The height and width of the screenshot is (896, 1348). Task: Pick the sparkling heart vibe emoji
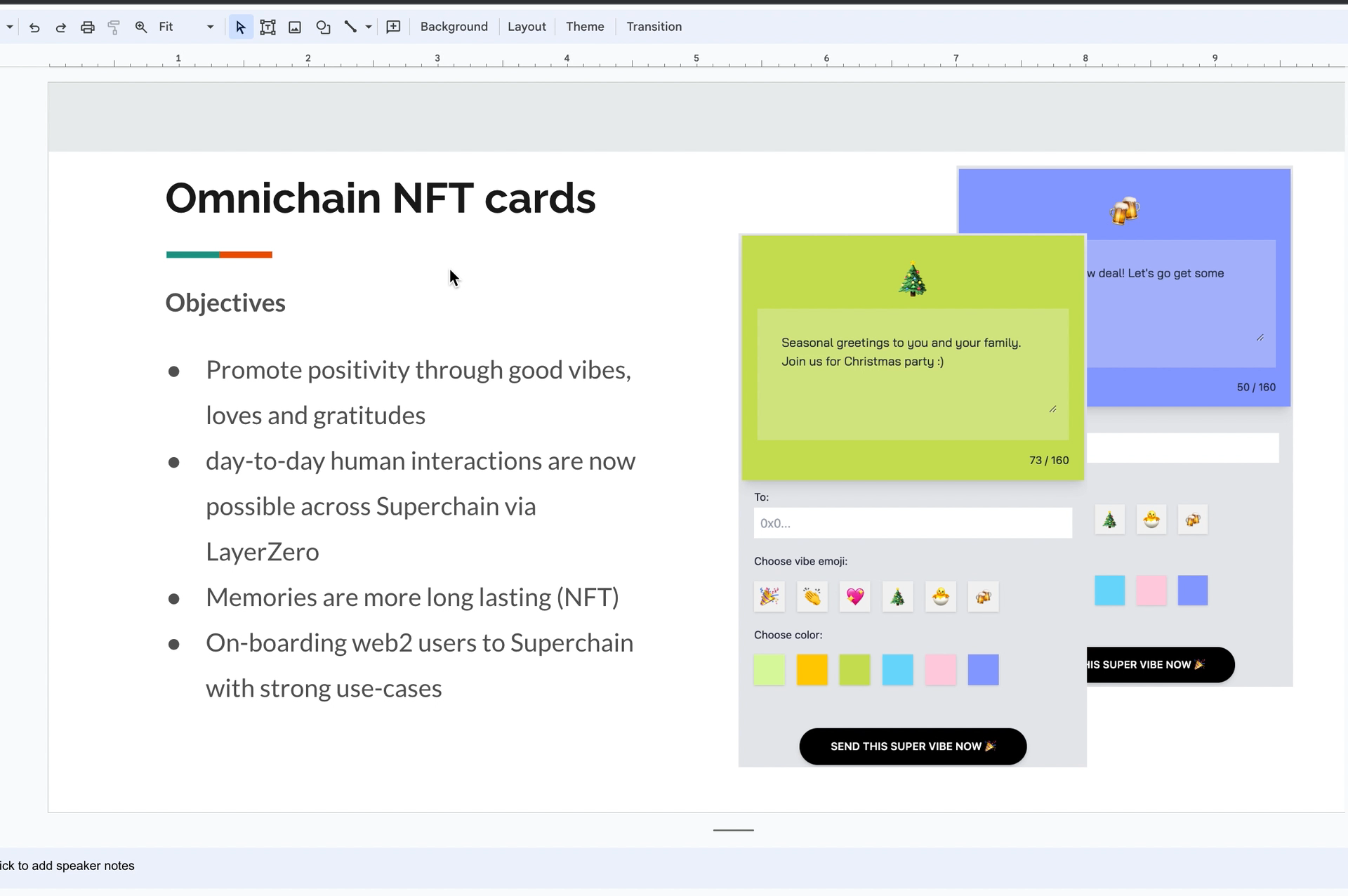pos(855,597)
